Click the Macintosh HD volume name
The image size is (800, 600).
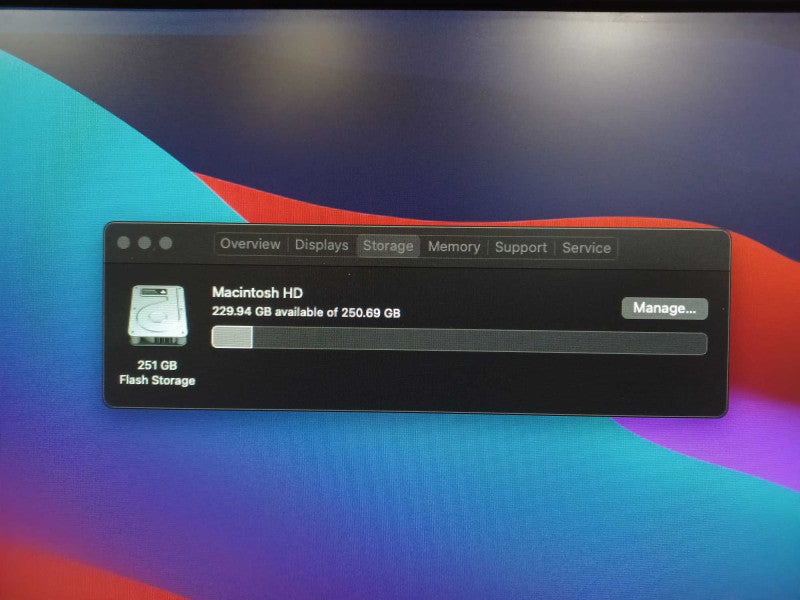coord(258,292)
